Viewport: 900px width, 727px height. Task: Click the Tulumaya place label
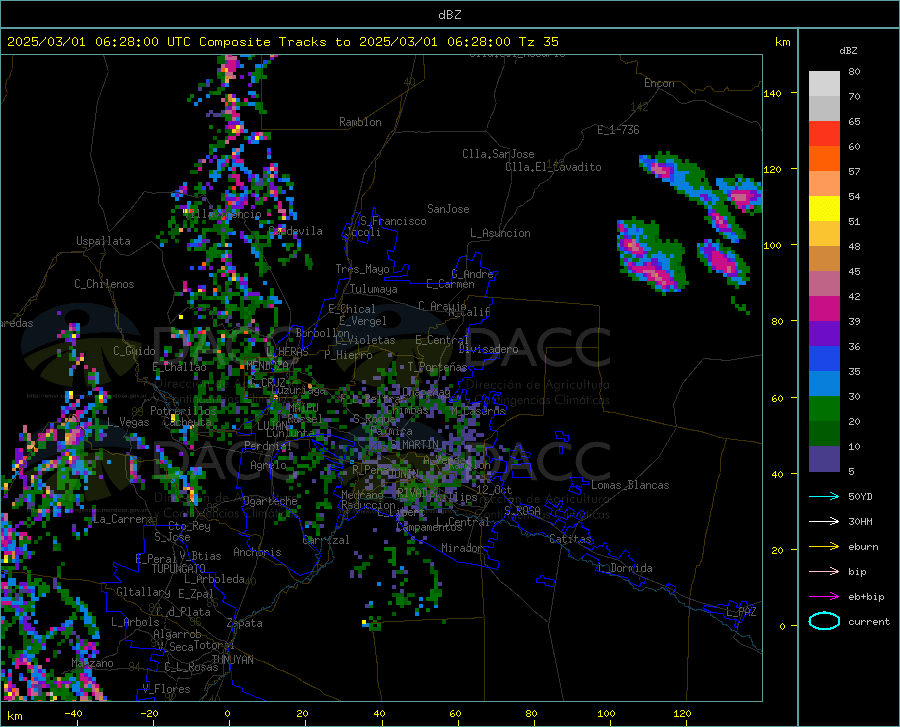point(374,289)
